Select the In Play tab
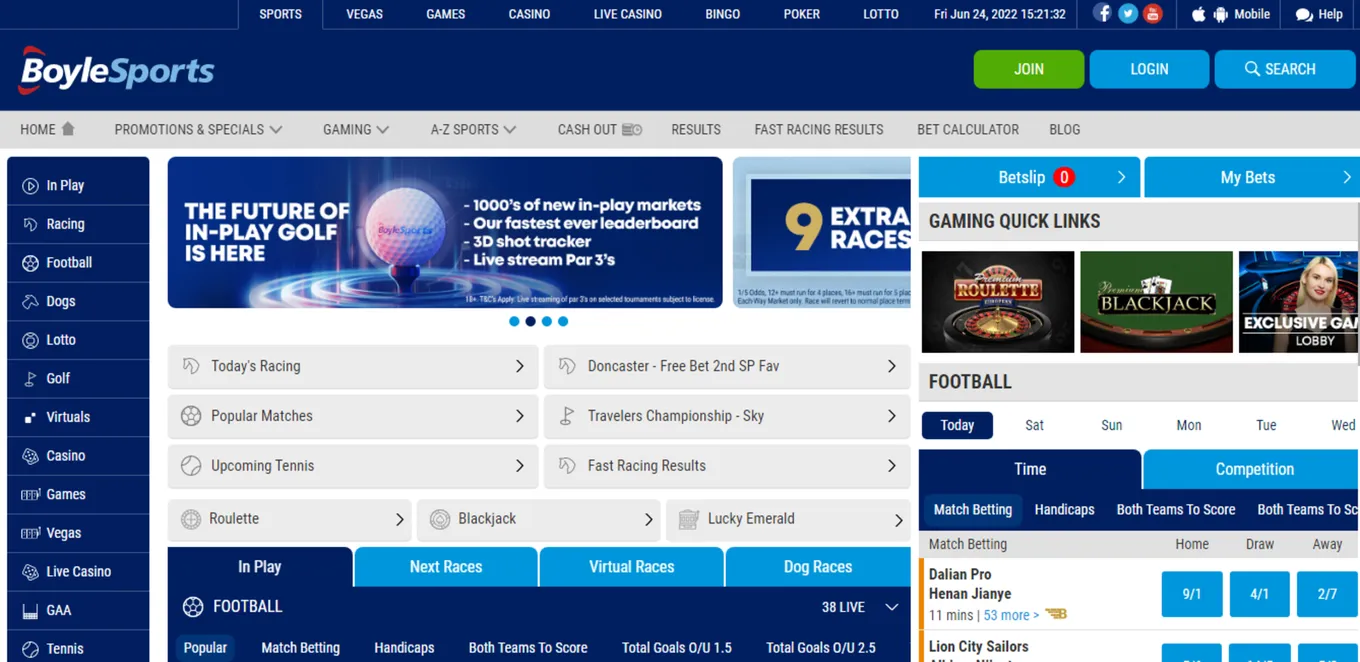 pos(260,567)
